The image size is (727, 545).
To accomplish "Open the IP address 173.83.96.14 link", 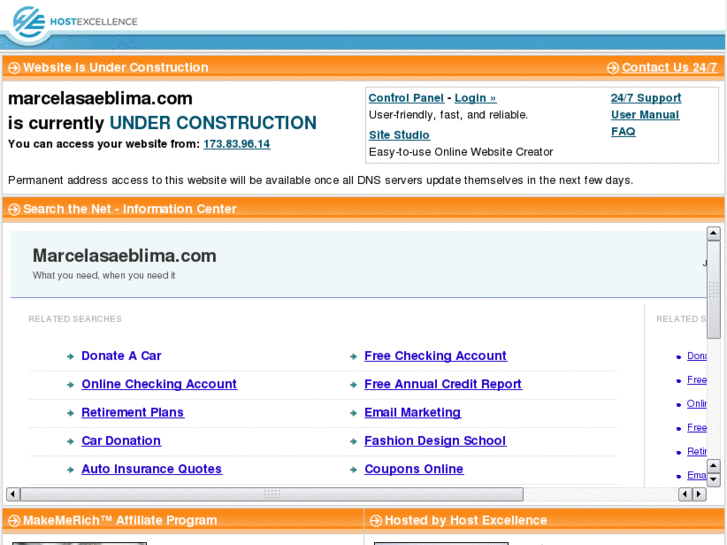I will point(236,144).
